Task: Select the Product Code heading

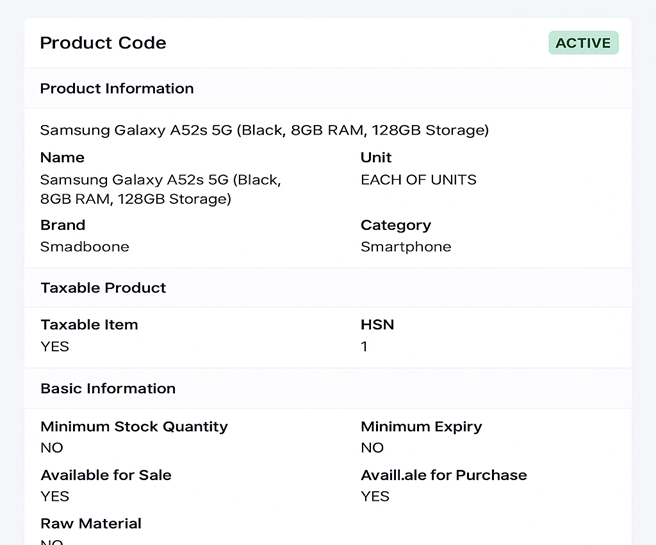Action: click(103, 43)
